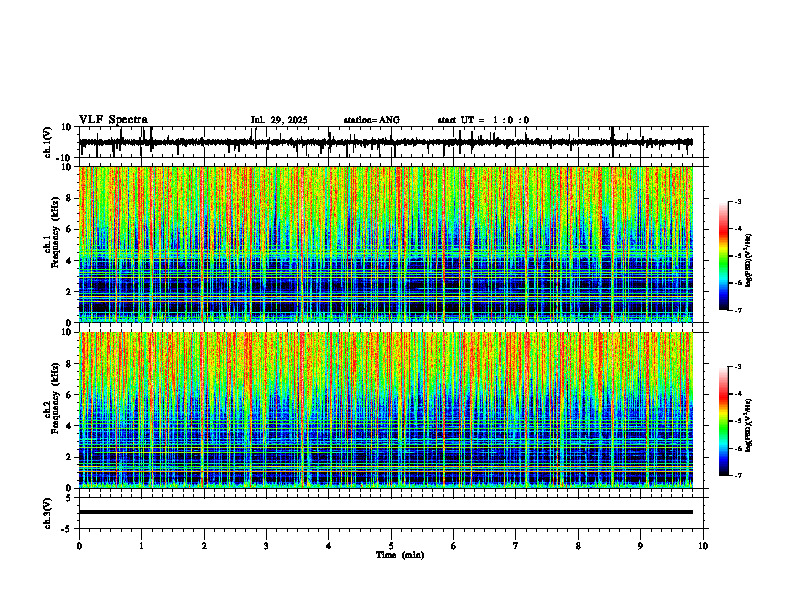Click time axis tick label "0"

(79, 546)
